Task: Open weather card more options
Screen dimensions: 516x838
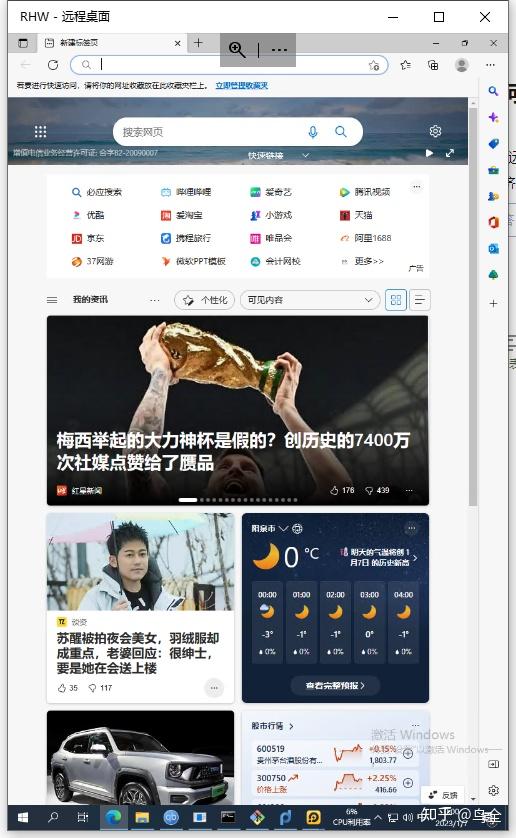Action: tap(411, 528)
